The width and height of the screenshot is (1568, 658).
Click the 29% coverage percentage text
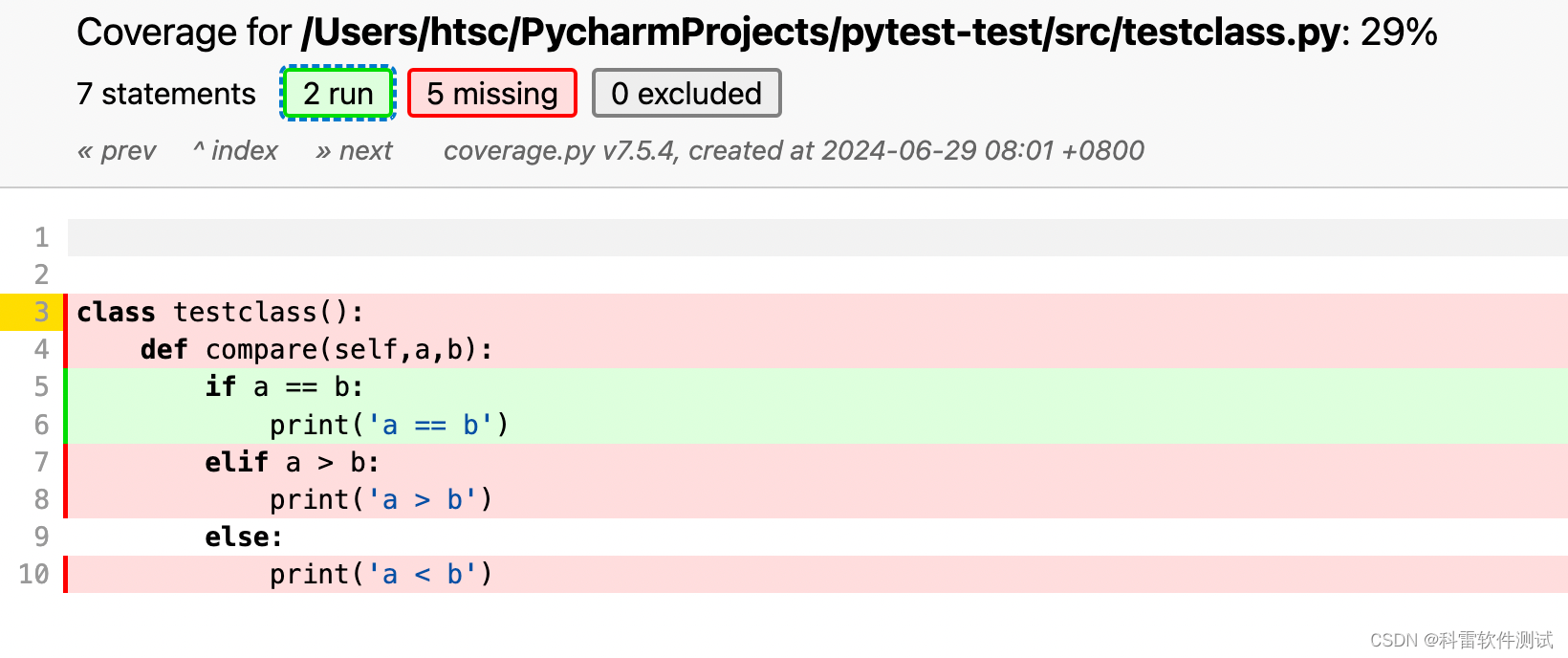coord(1396,32)
